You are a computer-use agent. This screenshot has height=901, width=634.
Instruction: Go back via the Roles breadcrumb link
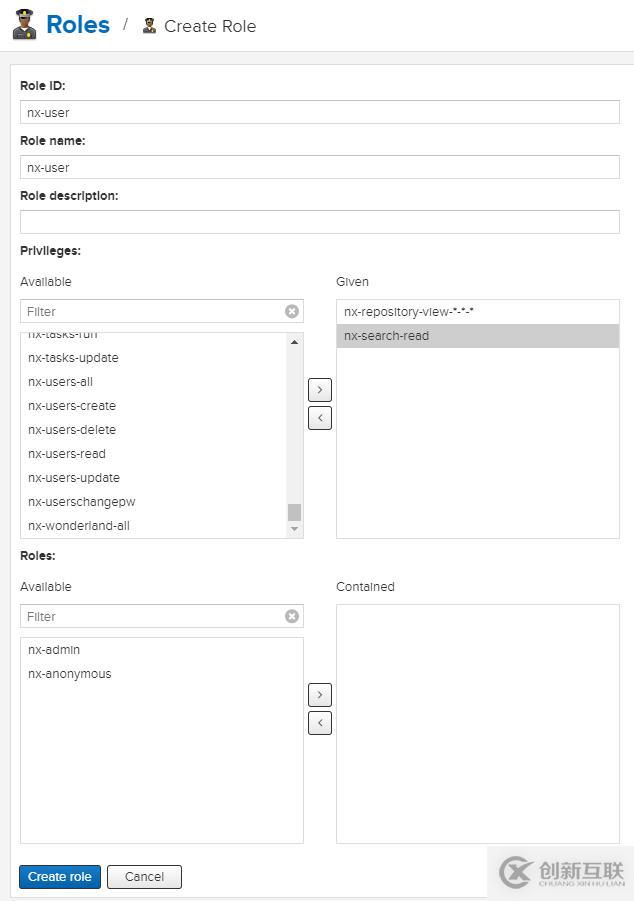tap(78, 25)
